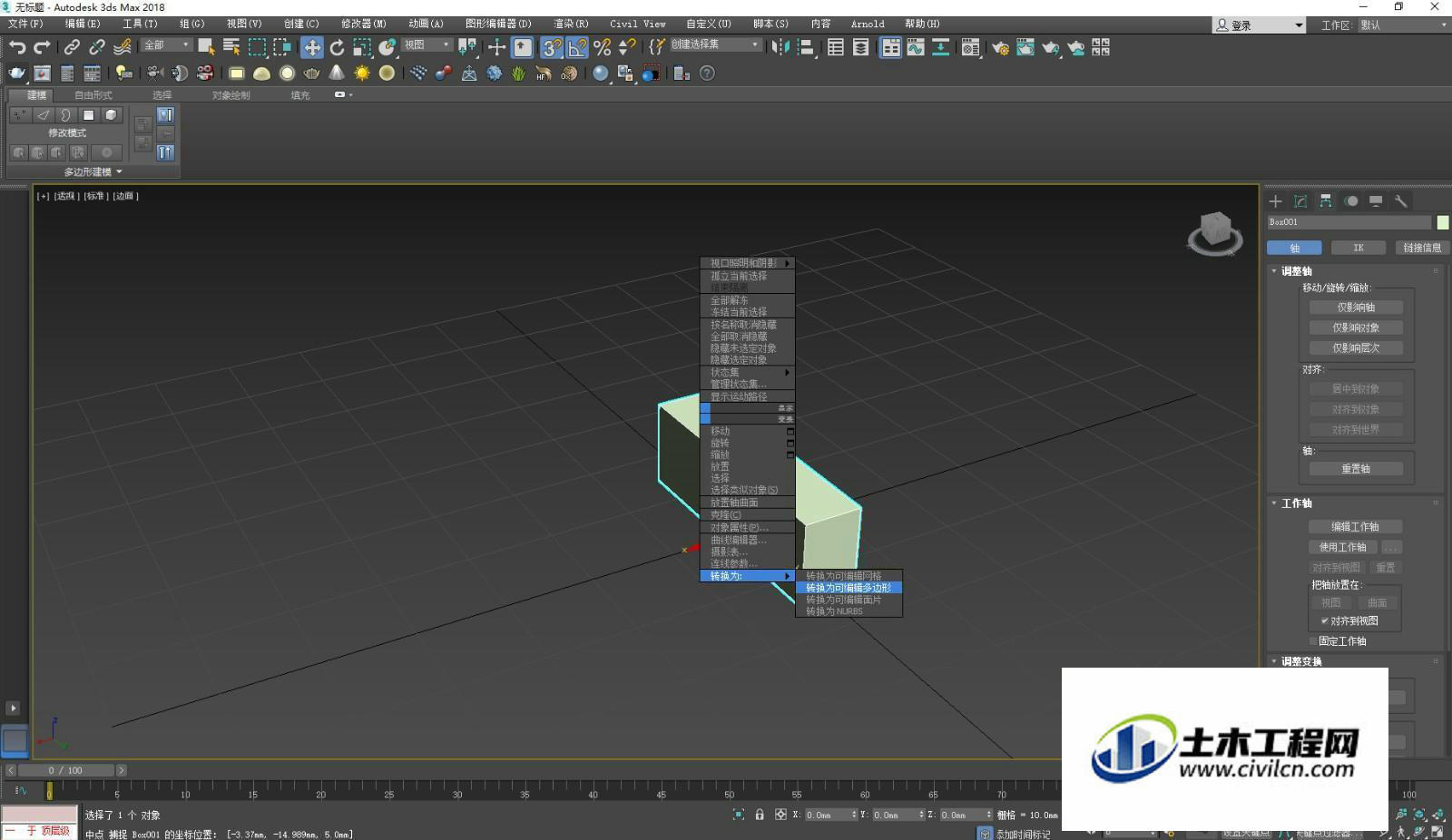Toggle the Layer Explorer button

[860, 47]
